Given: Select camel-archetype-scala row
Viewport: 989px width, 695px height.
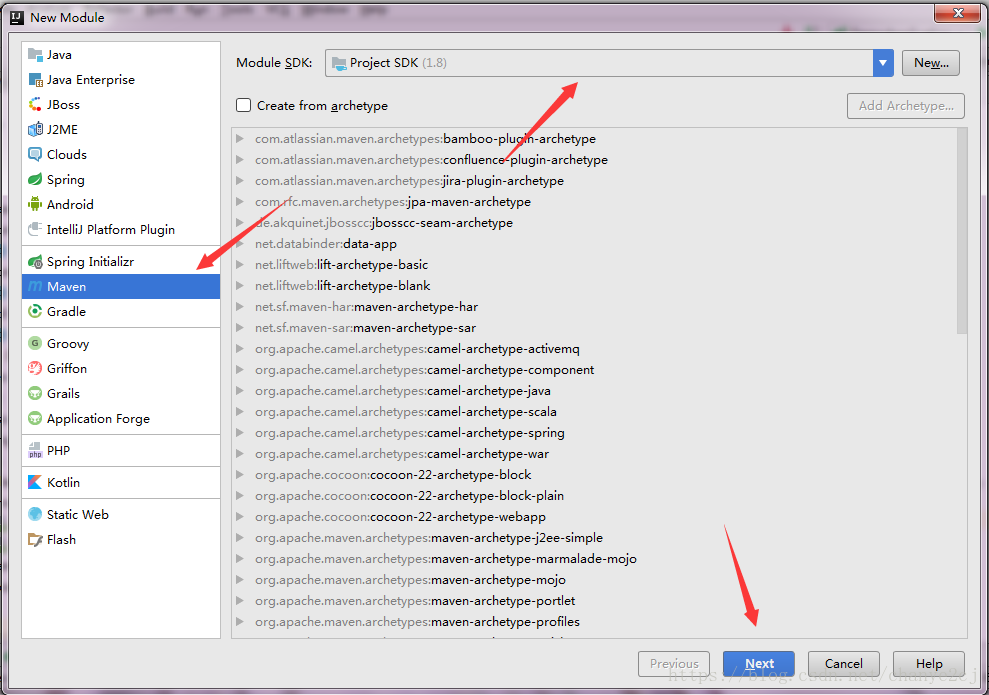Looking at the screenshot, I should tap(595, 412).
